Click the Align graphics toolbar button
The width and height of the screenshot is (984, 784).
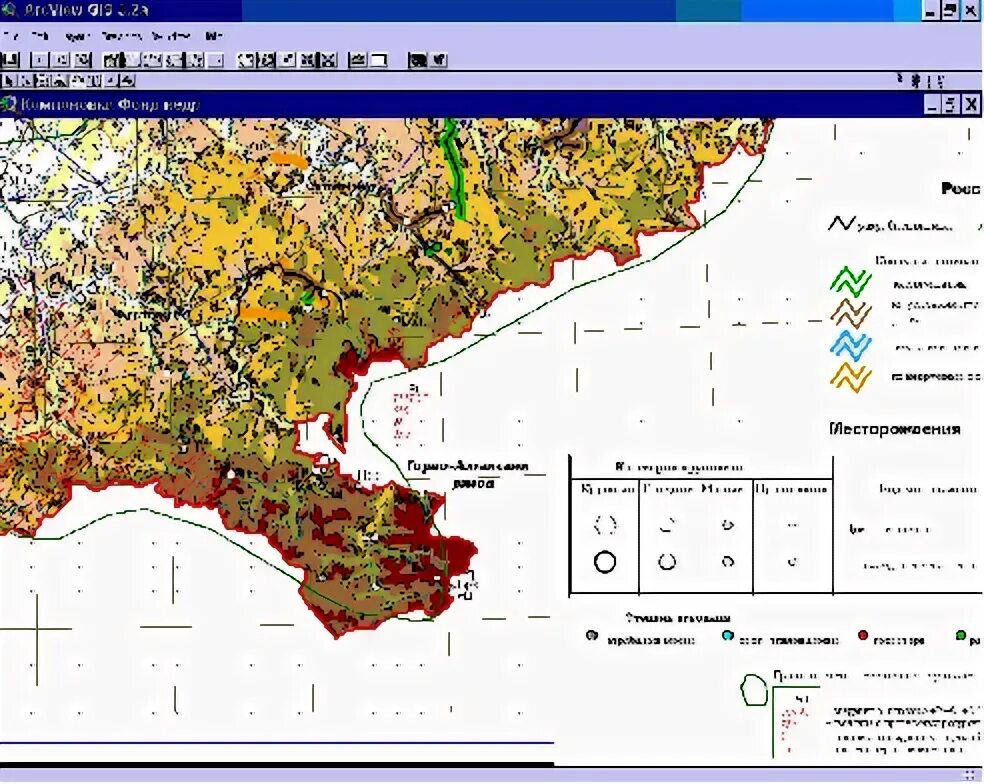click(195, 60)
